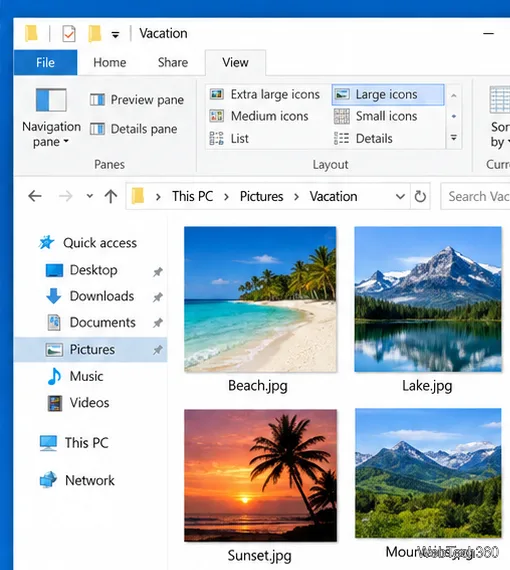Click the pin icon beside Pictures

(x=157, y=350)
